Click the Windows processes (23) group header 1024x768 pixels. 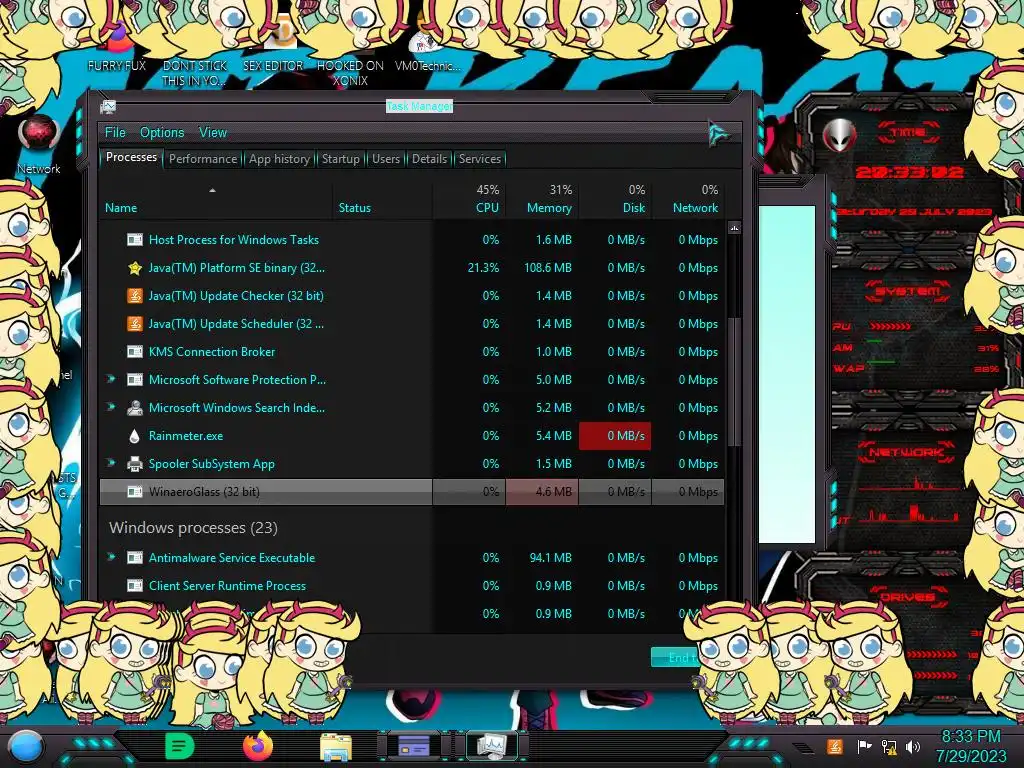coord(193,528)
